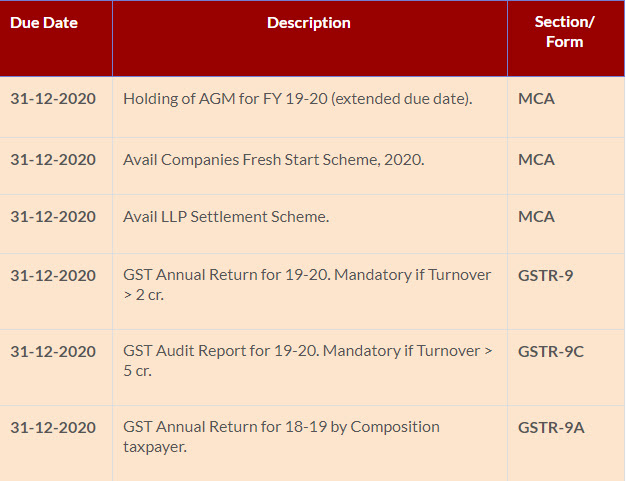This screenshot has height=481, width=626.
Task: Click the due date in GSTR-9C row
Action: 53,351
